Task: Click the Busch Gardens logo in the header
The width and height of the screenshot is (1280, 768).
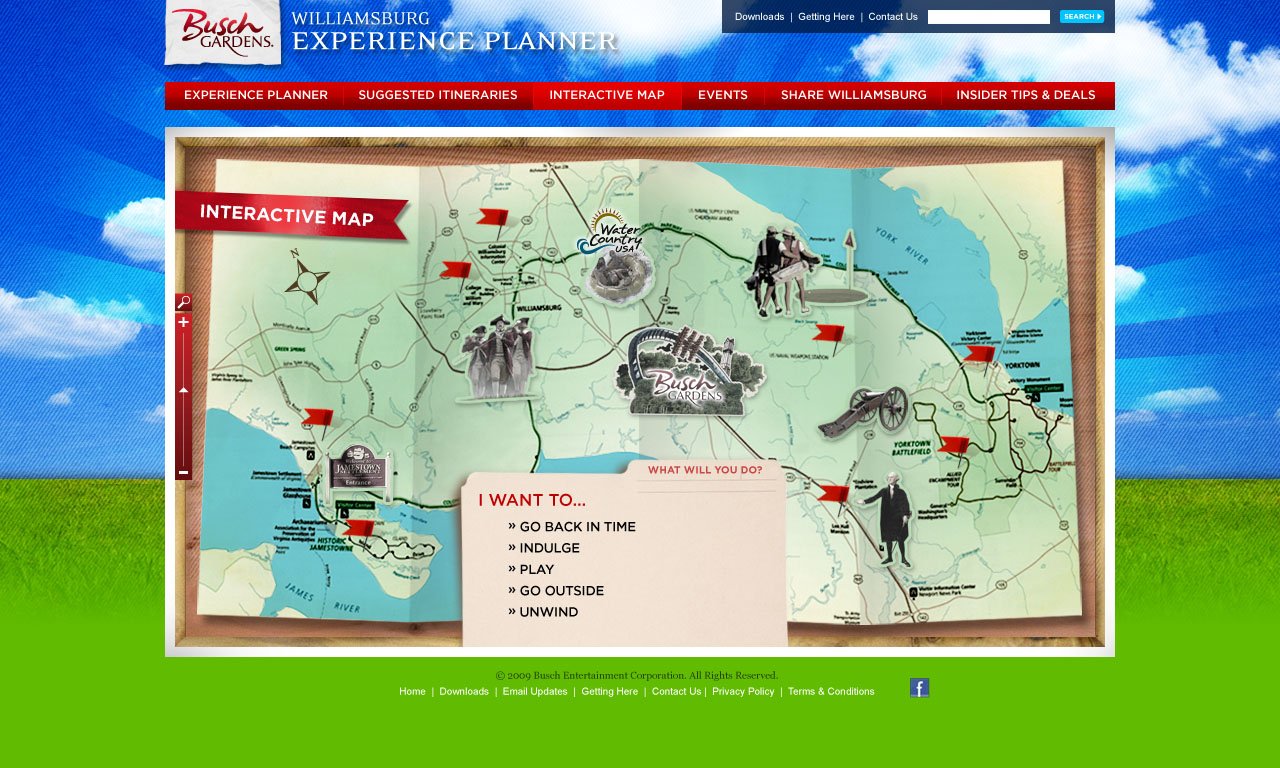Action: coord(222,32)
